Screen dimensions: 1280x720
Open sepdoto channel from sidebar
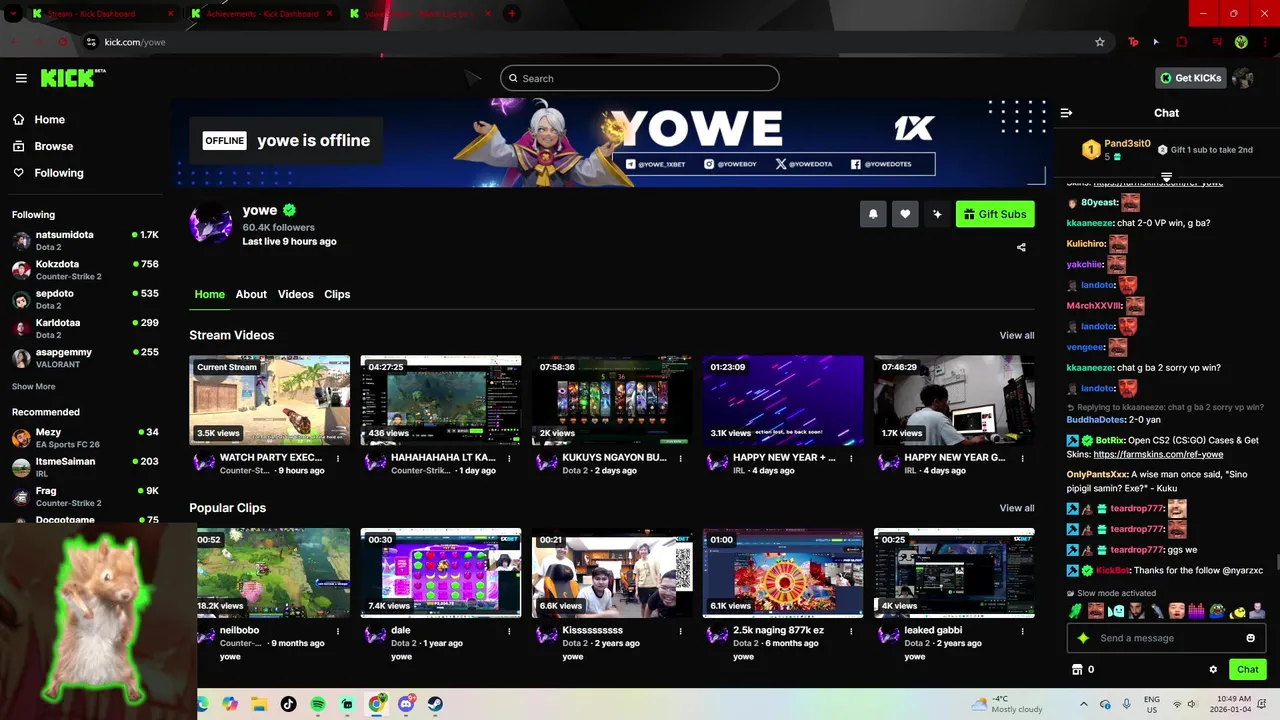[85, 299]
